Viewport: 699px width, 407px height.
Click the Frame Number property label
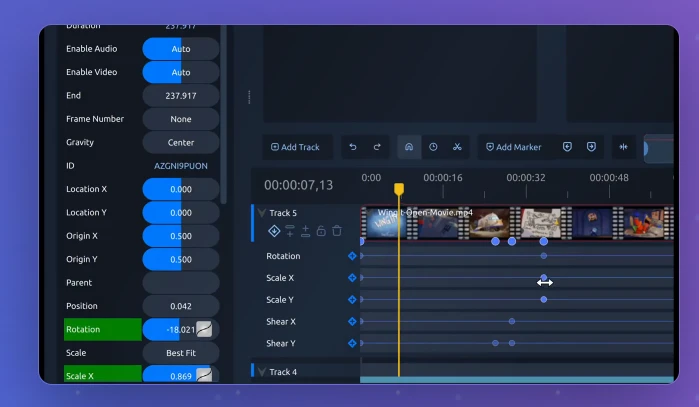pyautogui.click(x=95, y=119)
